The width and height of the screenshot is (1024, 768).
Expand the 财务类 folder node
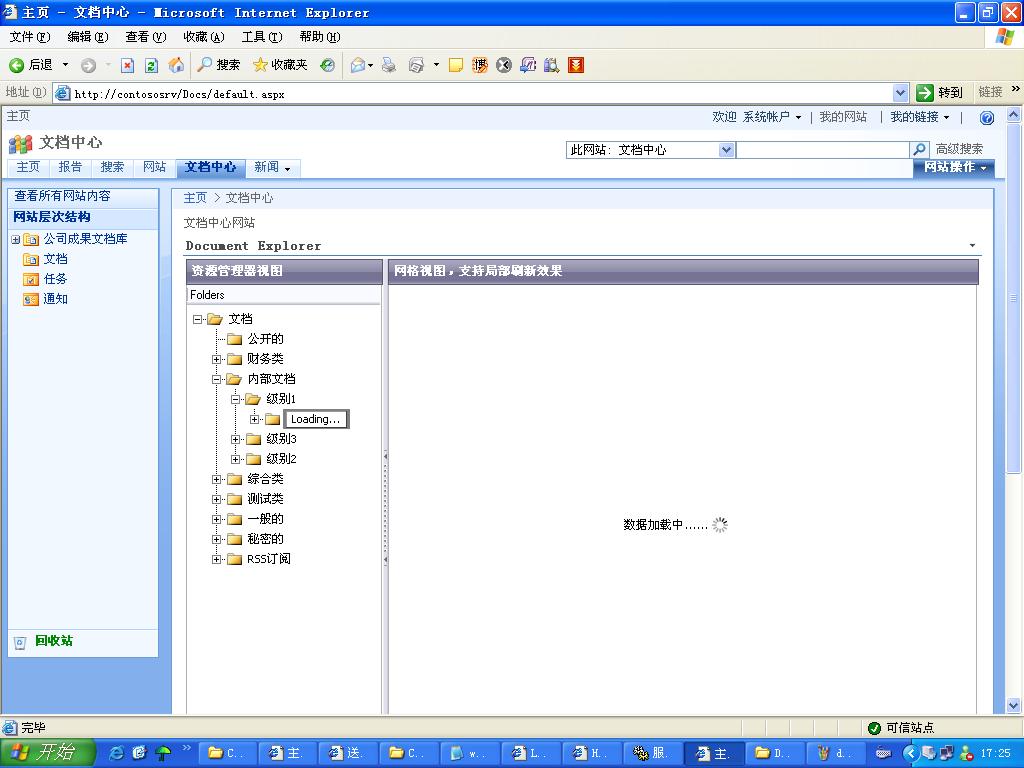[217, 359]
